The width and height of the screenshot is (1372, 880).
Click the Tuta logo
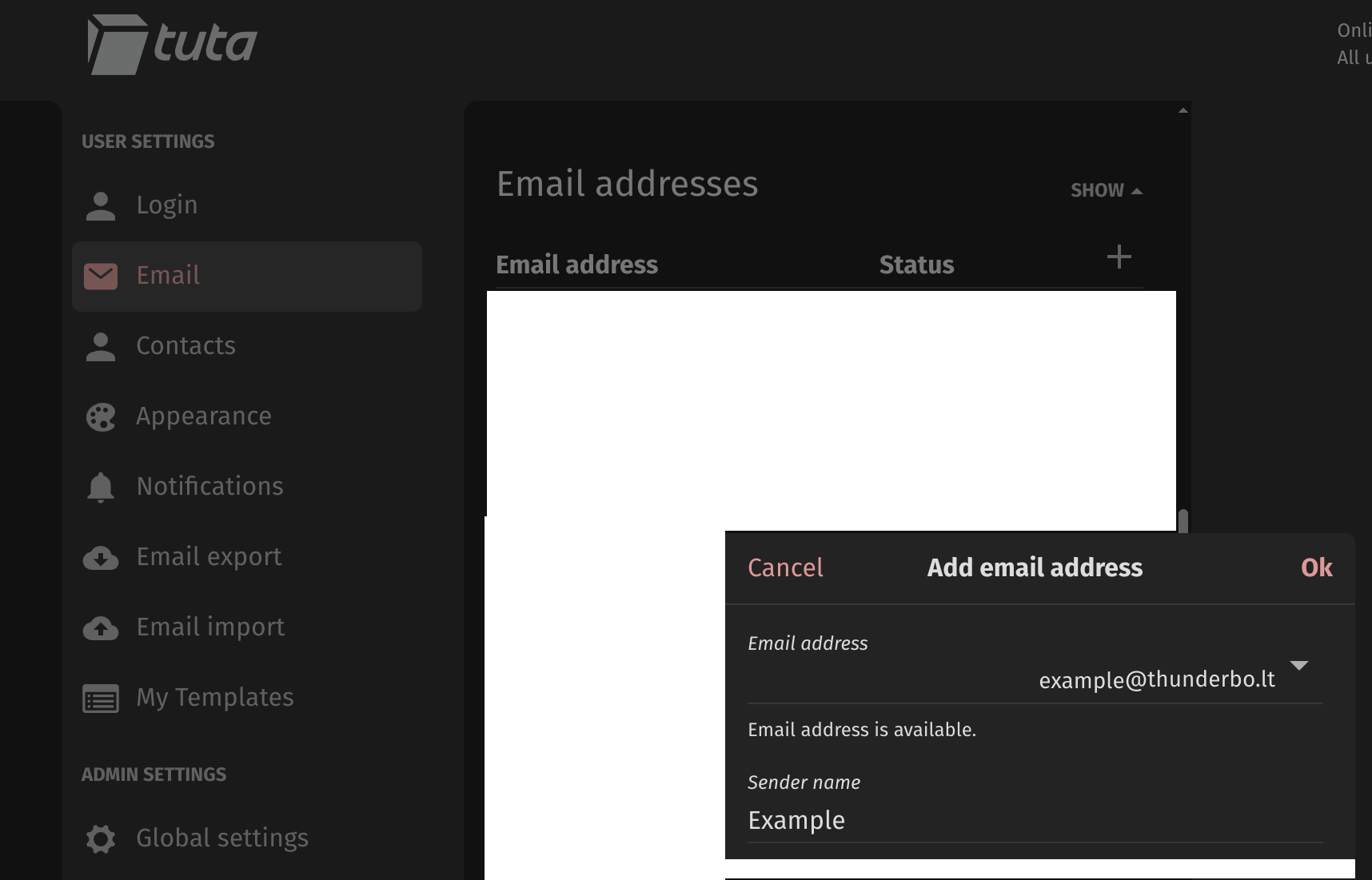click(x=172, y=44)
